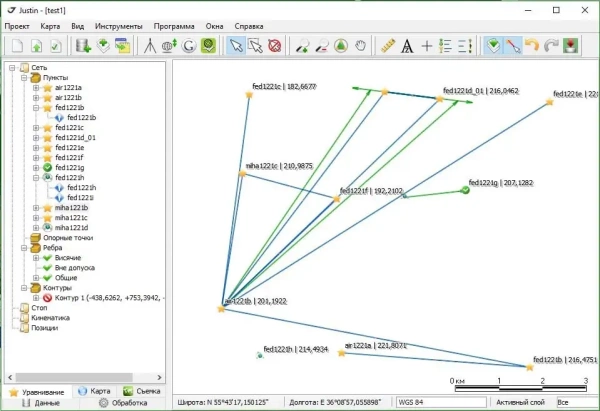Image resolution: width=600 pixels, height=411 pixels.
Task: Click the window export icon with yellow folder
Action: [x=122, y=46]
